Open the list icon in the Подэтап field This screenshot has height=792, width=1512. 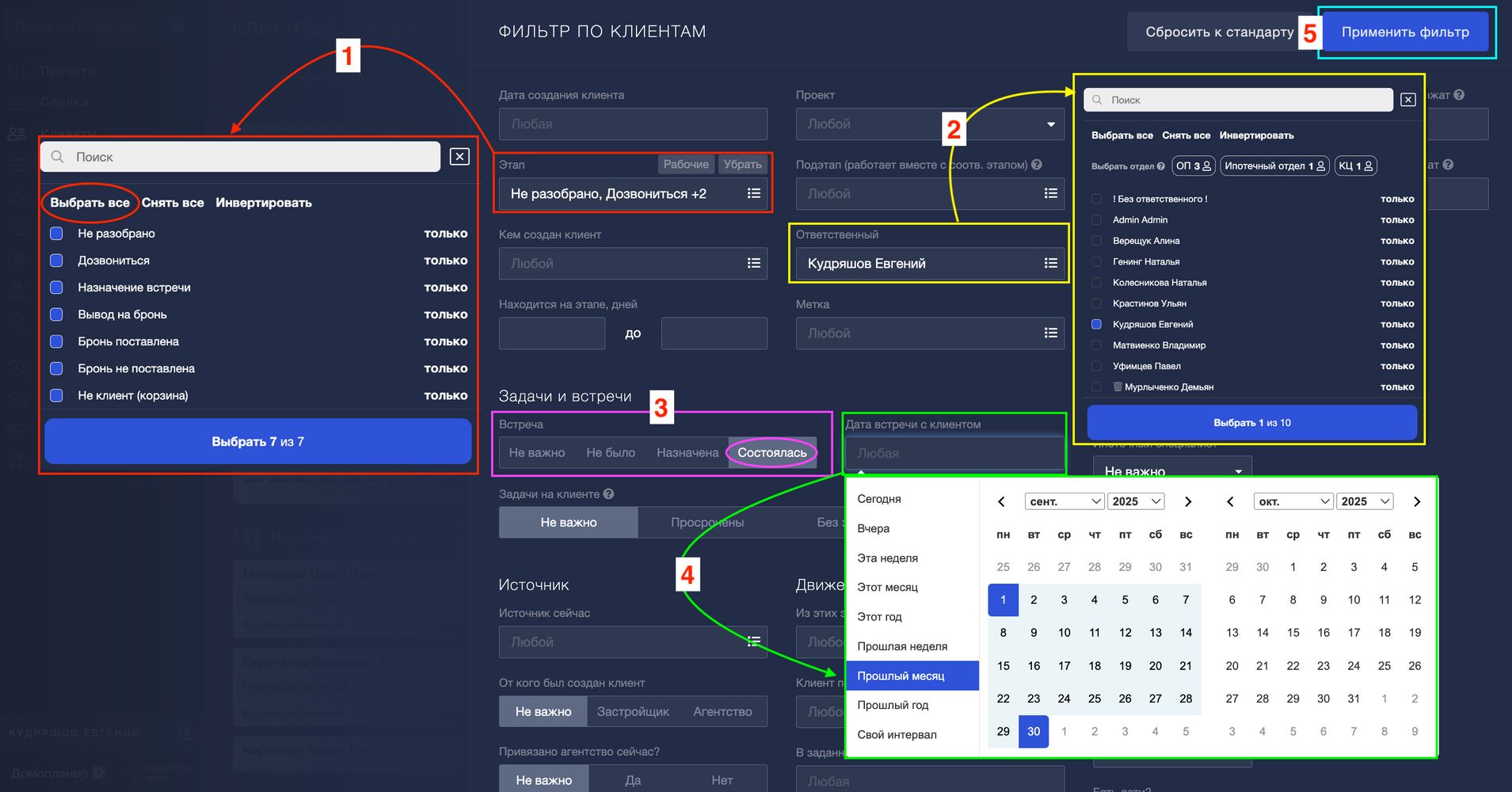1050,193
